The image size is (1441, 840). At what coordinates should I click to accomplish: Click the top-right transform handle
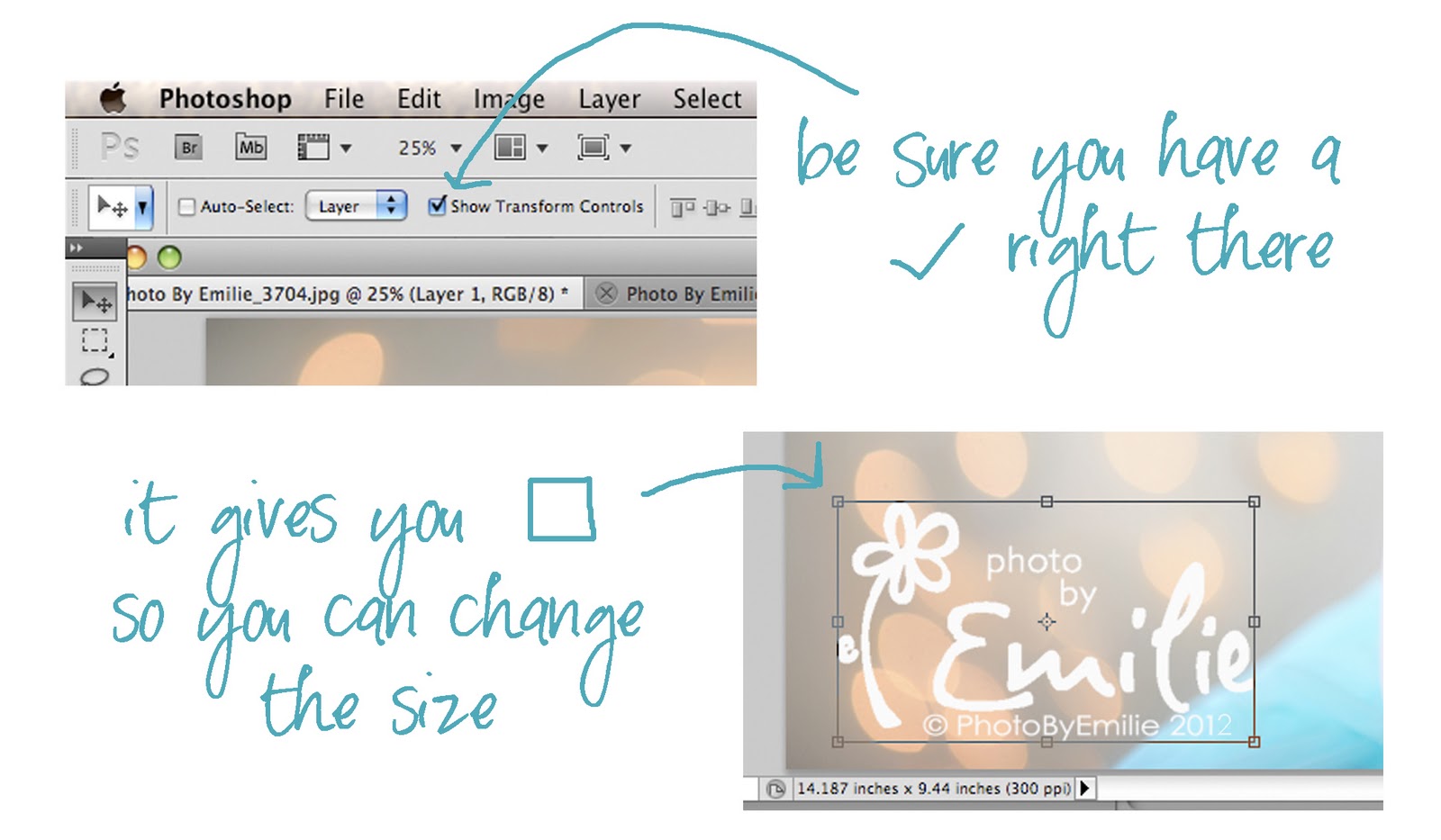tap(1254, 501)
